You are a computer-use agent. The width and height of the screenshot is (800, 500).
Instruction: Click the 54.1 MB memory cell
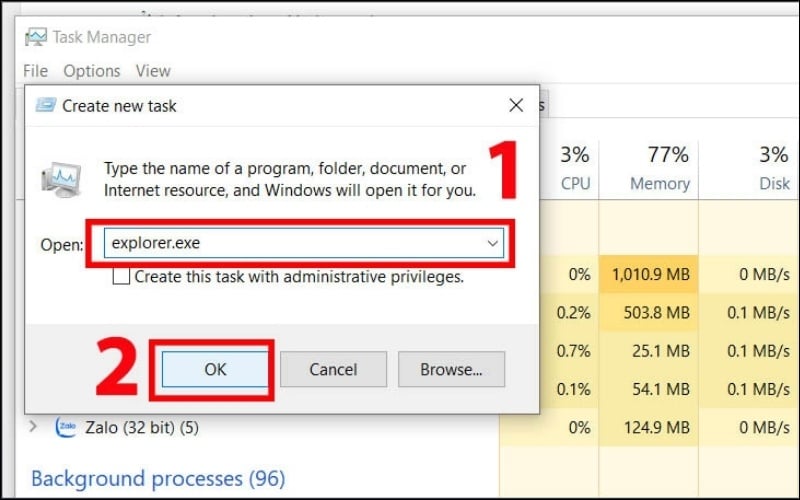(x=648, y=389)
